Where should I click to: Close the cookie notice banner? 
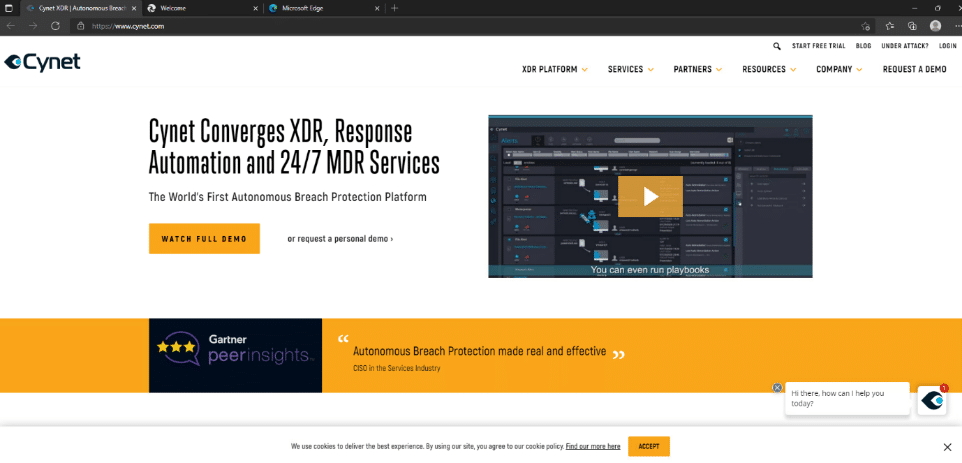(947, 446)
